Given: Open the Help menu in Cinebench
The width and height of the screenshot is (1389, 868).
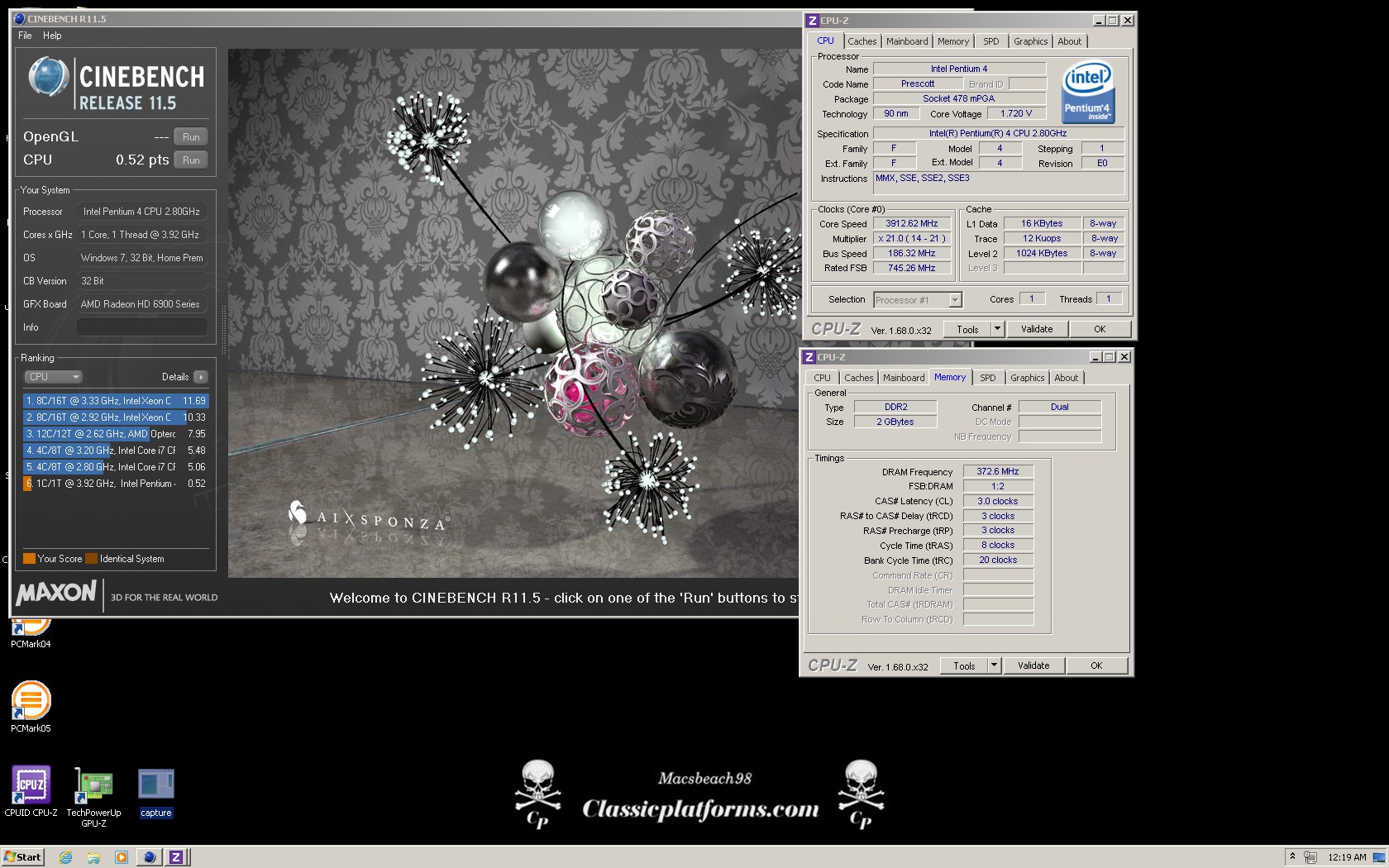Looking at the screenshot, I should click(52, 36).
